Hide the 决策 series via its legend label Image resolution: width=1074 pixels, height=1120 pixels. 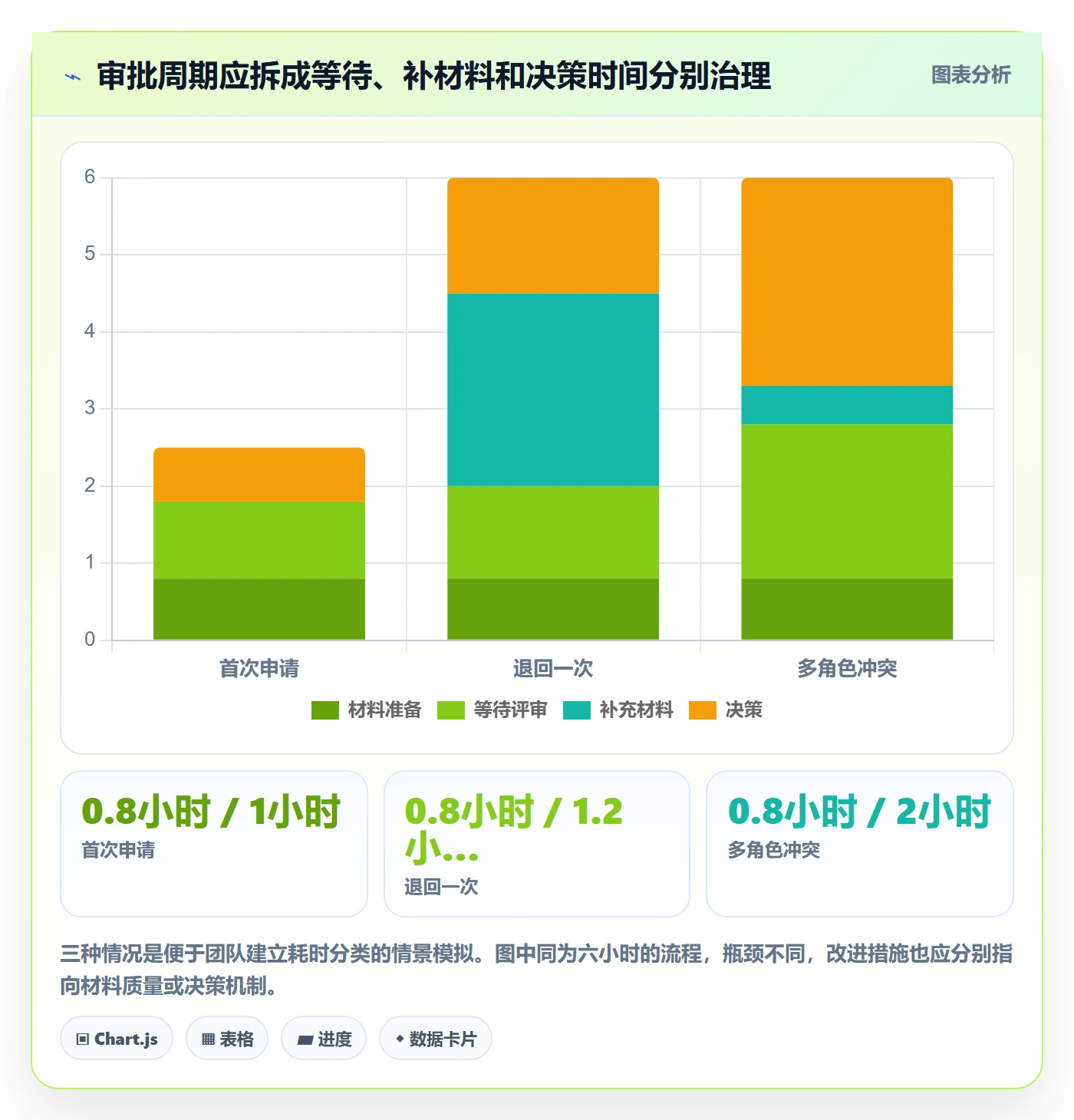tap(743, 710)
